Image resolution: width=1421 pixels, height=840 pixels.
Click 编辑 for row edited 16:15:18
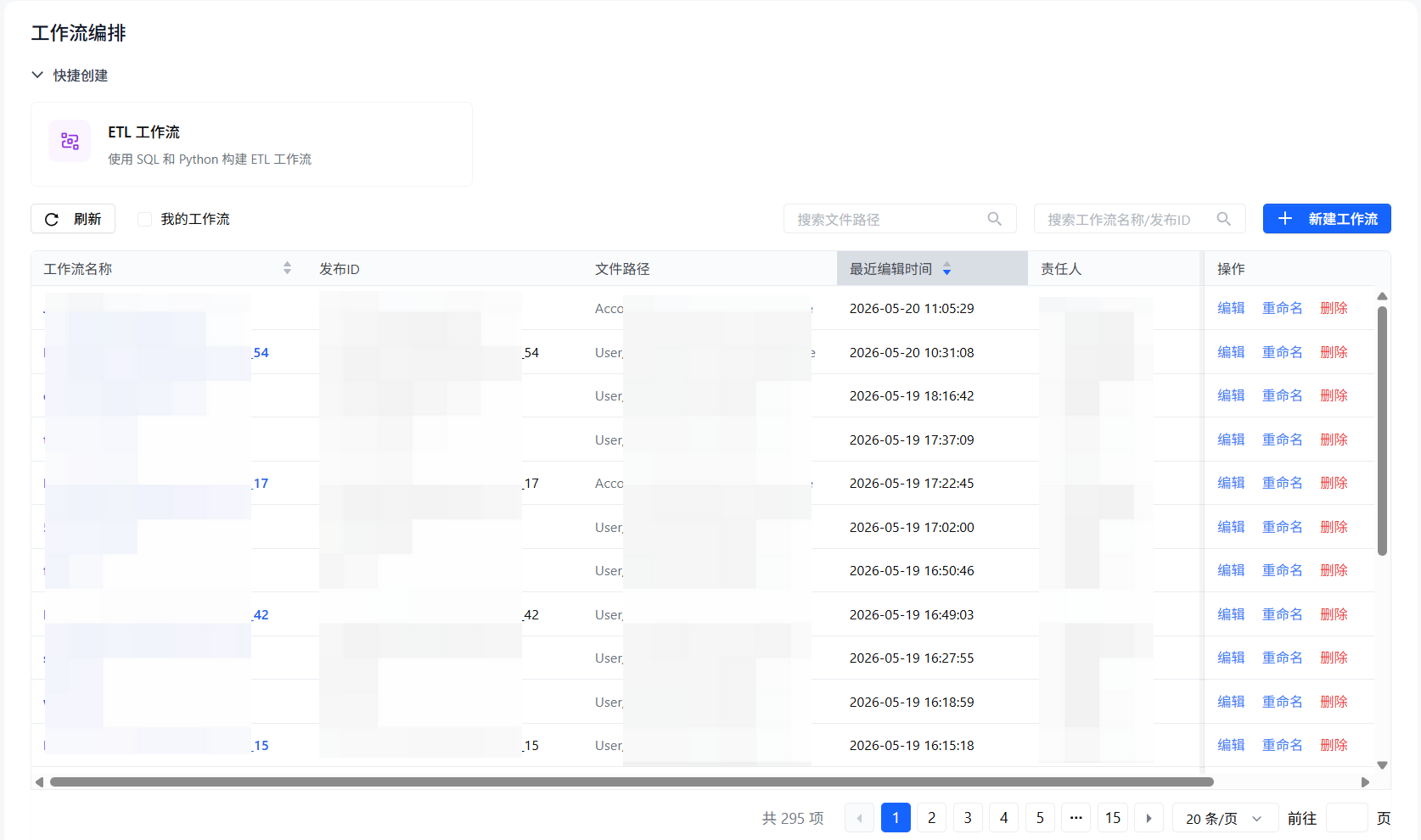(x=1231, y=745)
